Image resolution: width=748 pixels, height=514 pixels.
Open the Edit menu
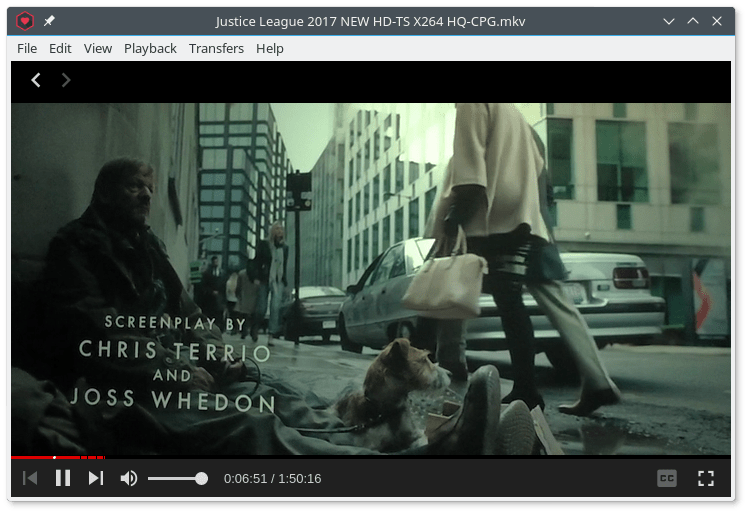click(x=60, y=49)
